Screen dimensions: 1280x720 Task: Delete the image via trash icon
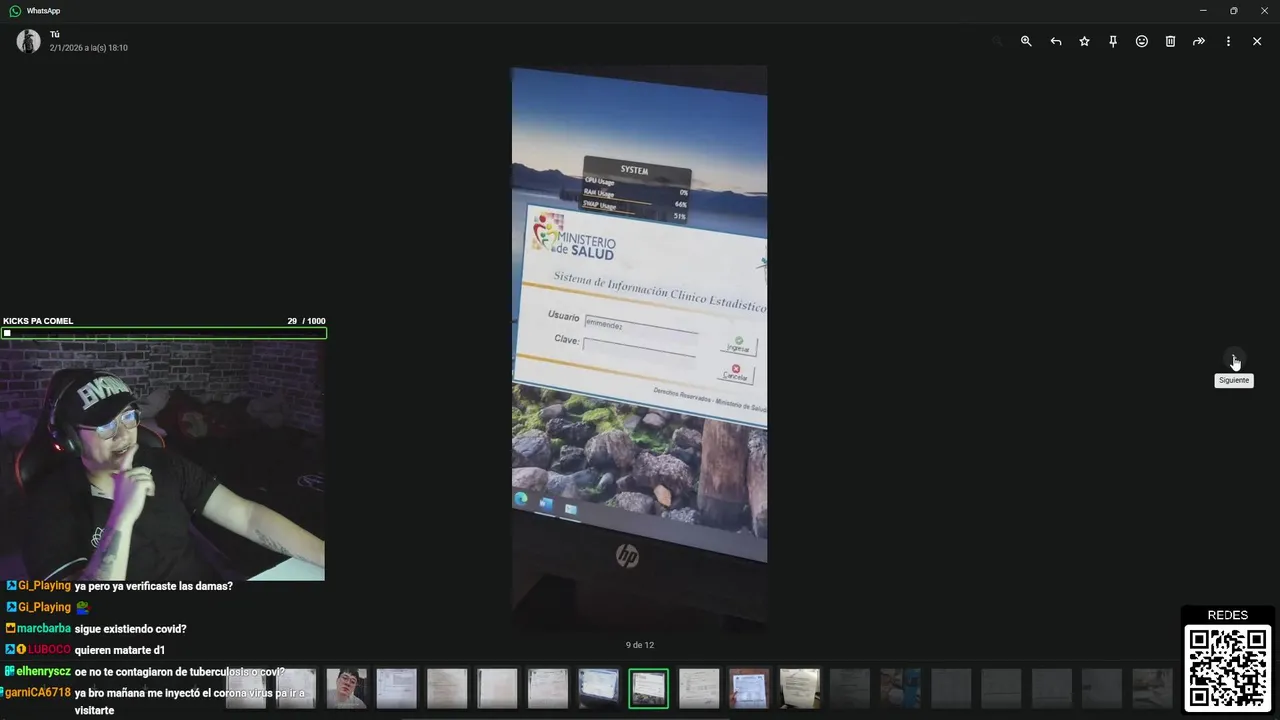click(1170, 41)
